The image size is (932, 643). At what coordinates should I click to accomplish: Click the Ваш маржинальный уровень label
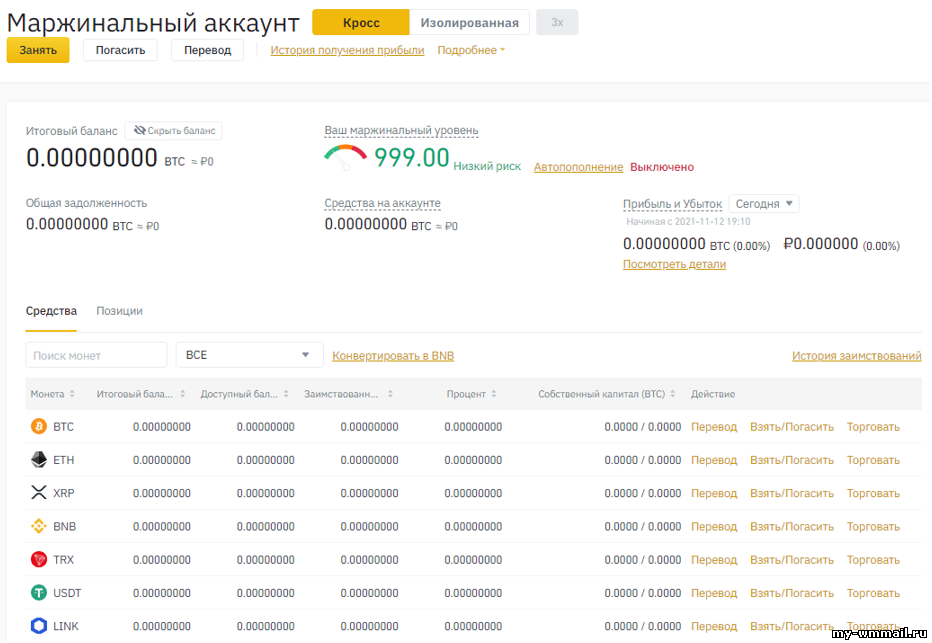point(401,131)
